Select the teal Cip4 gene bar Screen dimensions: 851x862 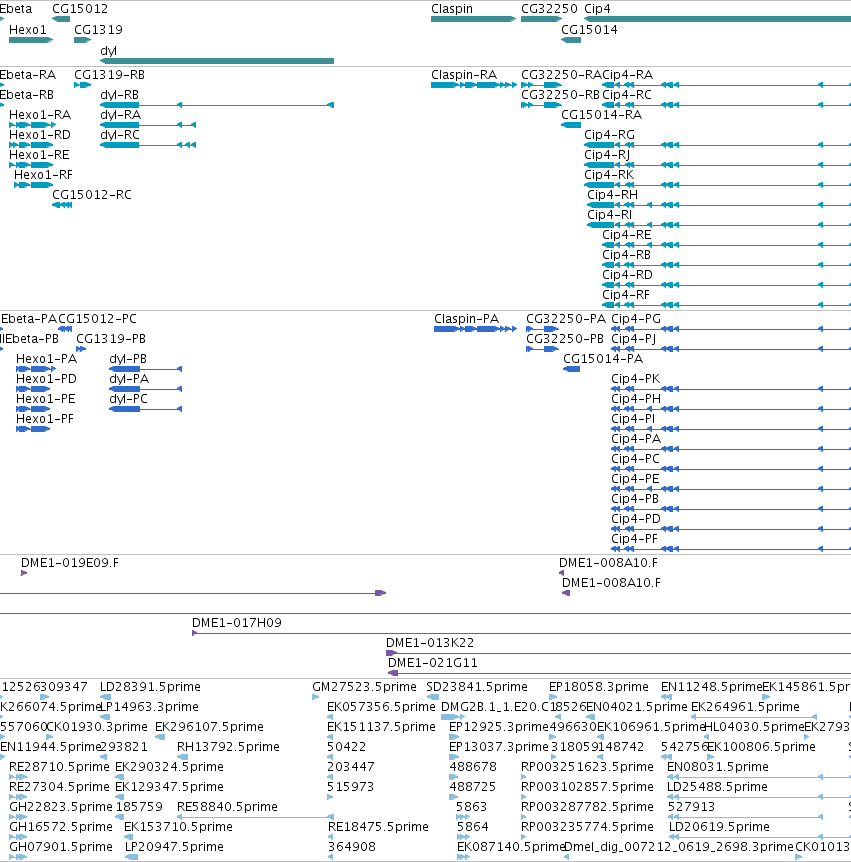tap(717, 19)
